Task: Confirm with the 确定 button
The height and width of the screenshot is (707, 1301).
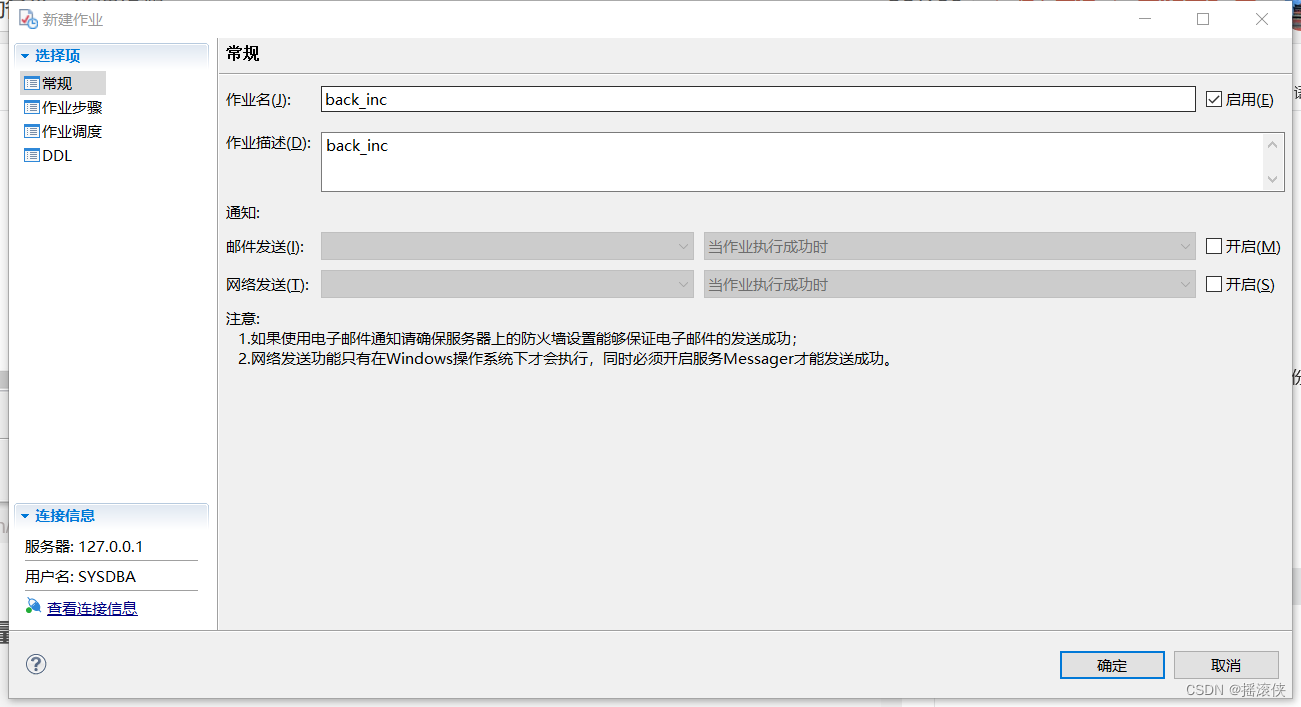Action: [1112, 665]
